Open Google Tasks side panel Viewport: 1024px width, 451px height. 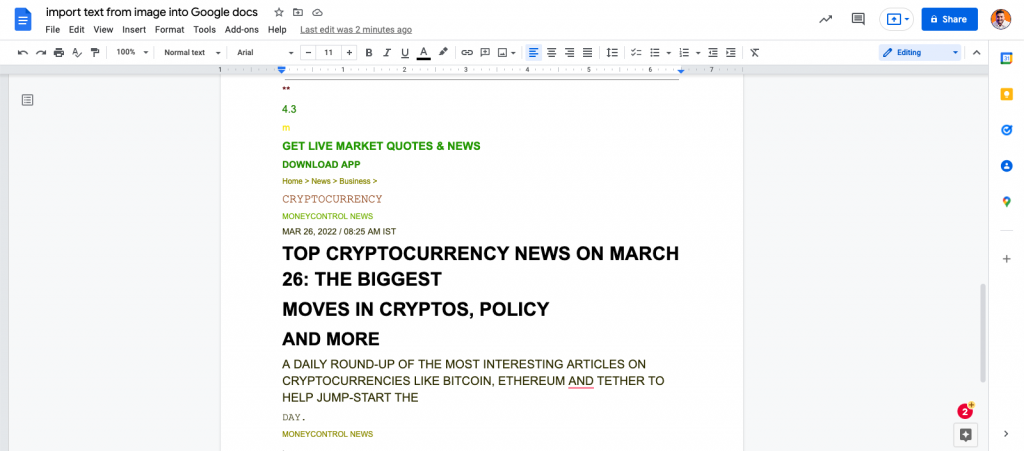pos(1006,131)
